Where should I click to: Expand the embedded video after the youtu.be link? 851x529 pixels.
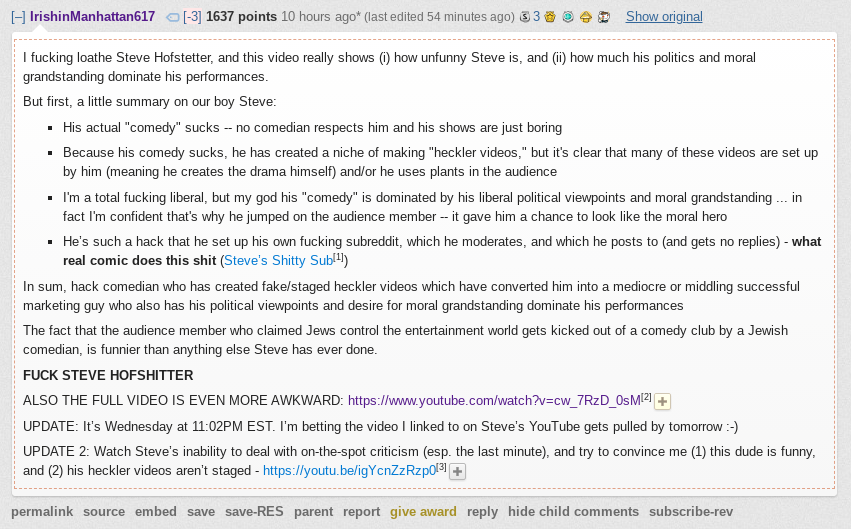pyautogui.click(x=458, y=471)
